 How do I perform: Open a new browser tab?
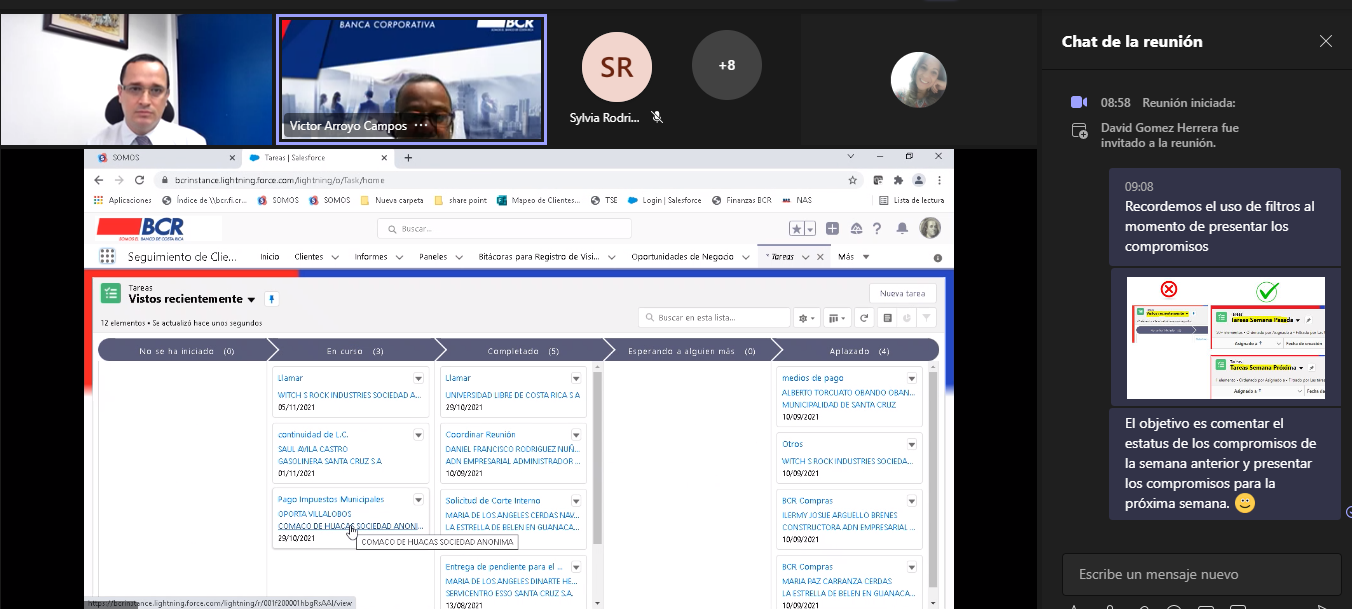[408, 158]
